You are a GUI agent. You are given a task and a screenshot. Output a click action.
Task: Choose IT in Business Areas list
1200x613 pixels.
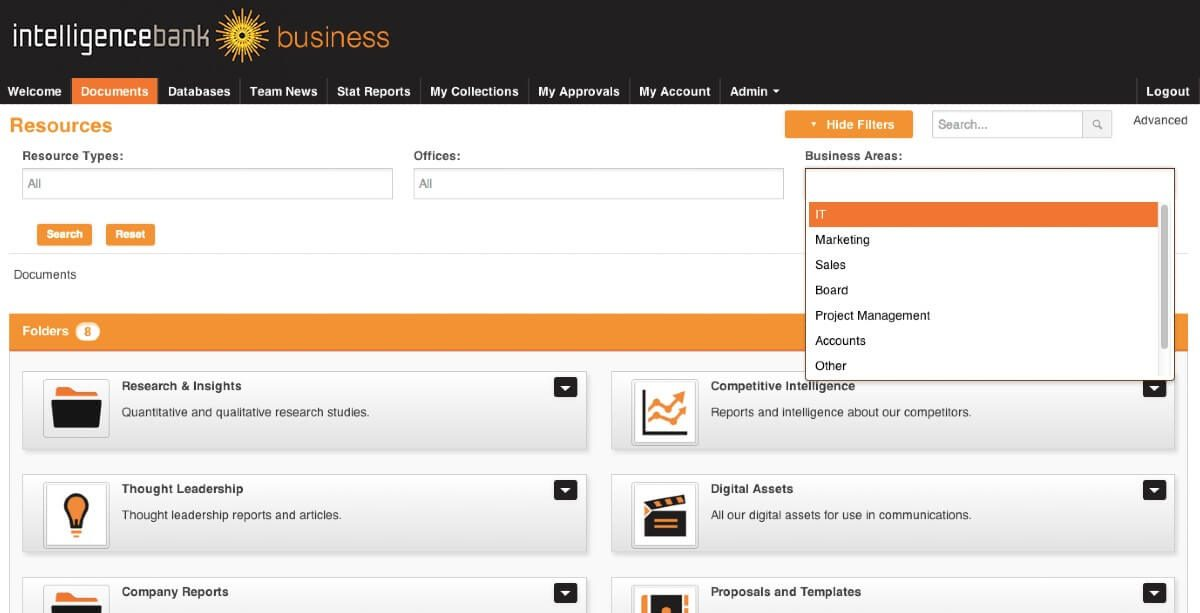coord(983,214)
